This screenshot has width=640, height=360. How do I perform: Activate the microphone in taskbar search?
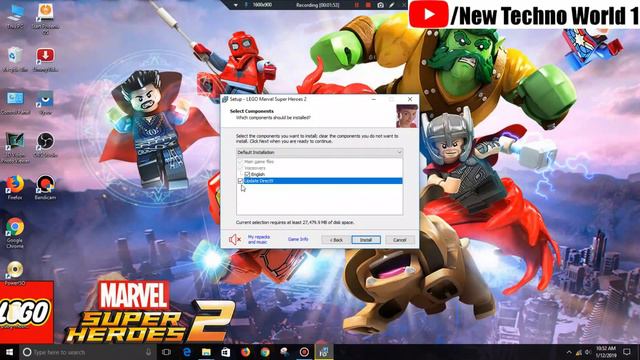148,352
